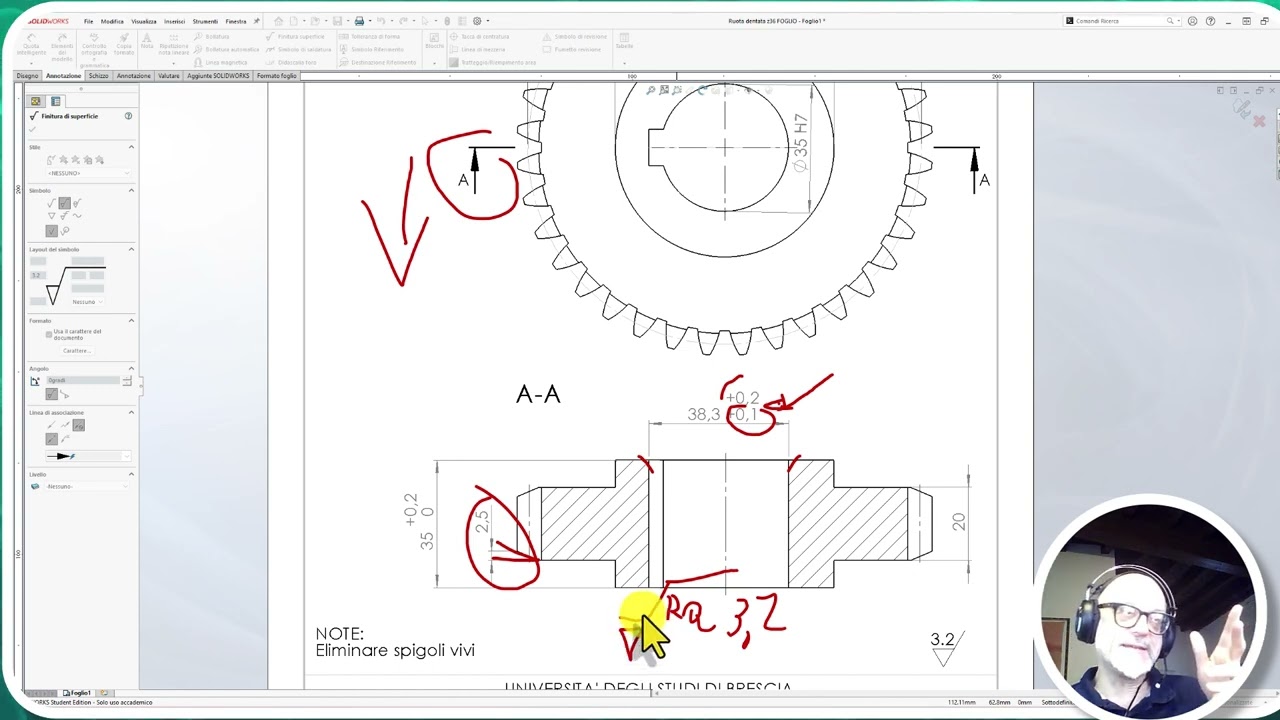Pin the menu bar with pushpin icon
Screen dimensions: 1280x720
point(257,21)
